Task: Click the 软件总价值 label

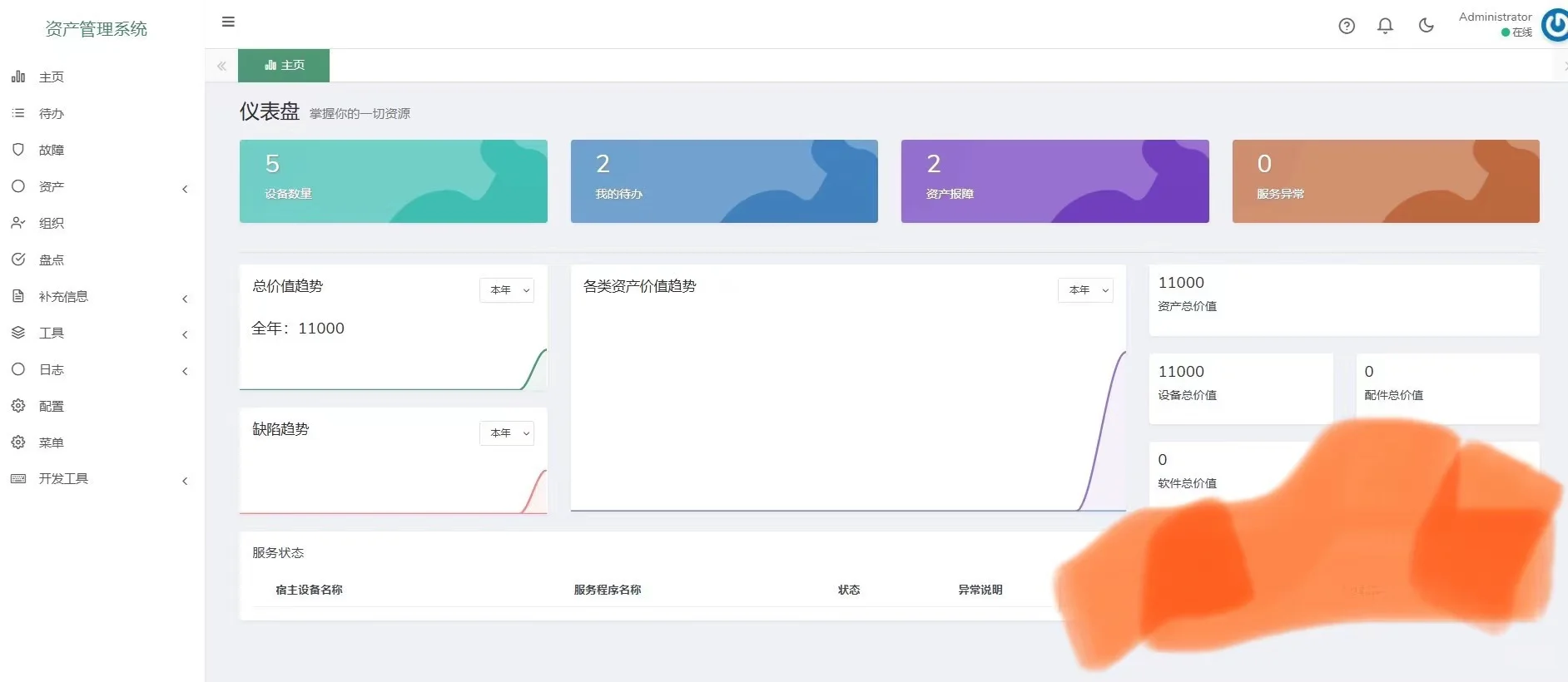Action: [1187, 483]
